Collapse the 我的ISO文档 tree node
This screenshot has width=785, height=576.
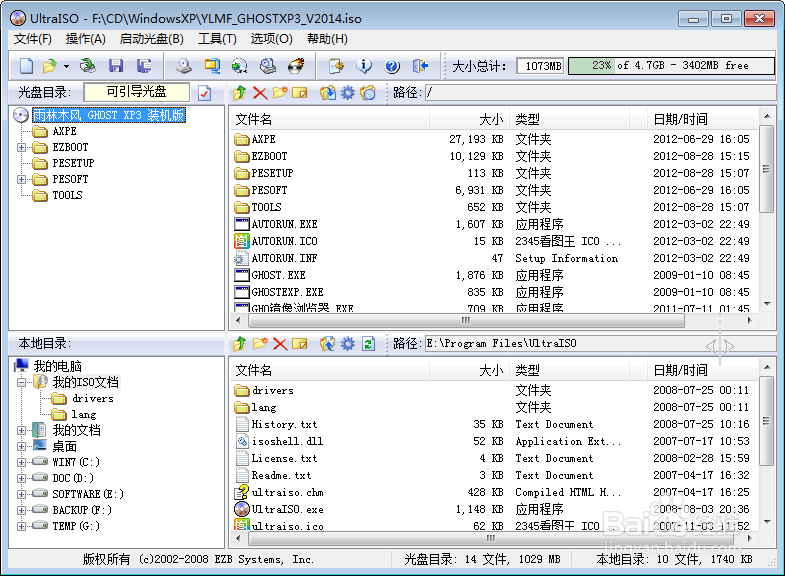(x=22, y=382)
